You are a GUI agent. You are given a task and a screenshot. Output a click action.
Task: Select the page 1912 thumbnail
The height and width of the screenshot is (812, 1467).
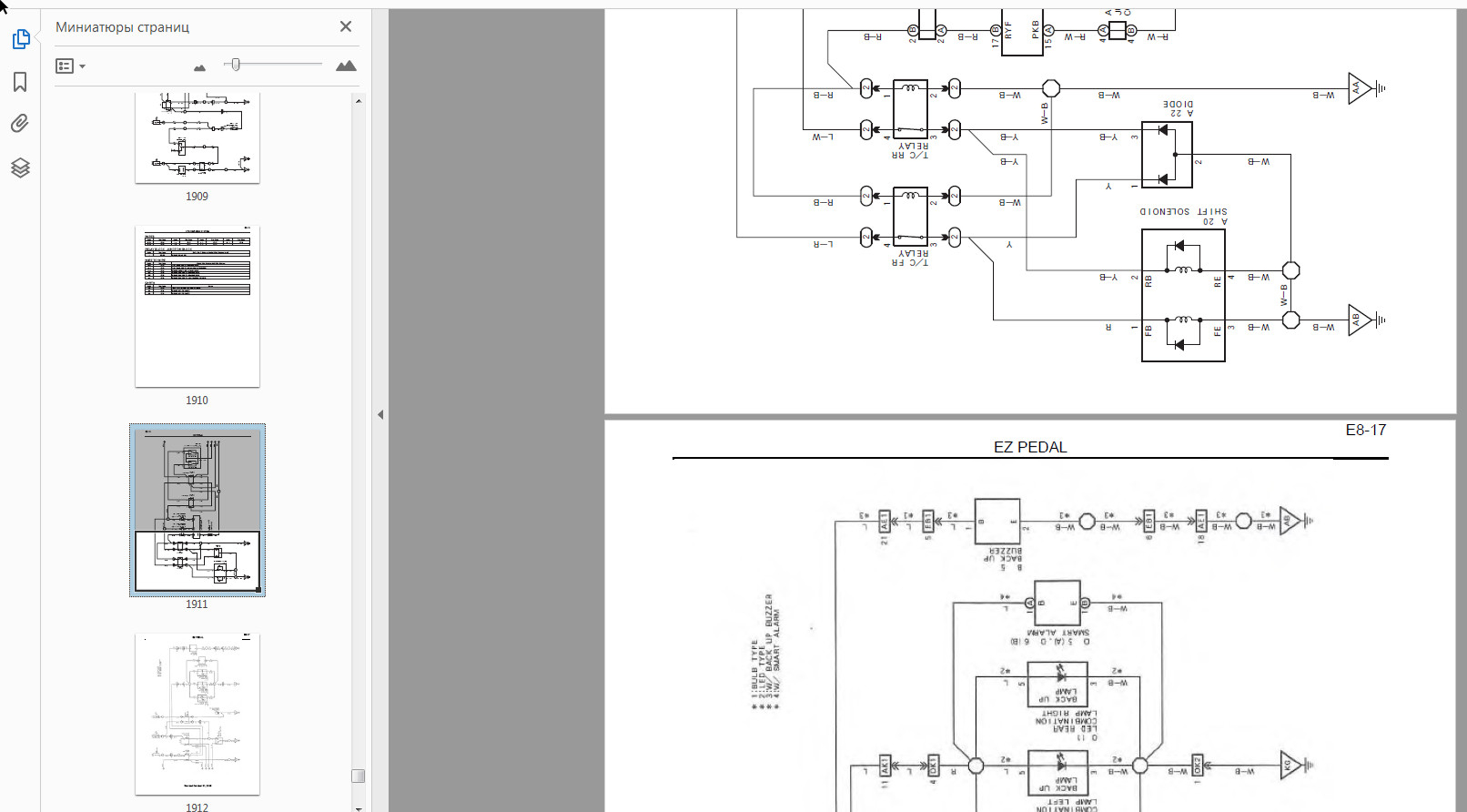click(197, 714)
